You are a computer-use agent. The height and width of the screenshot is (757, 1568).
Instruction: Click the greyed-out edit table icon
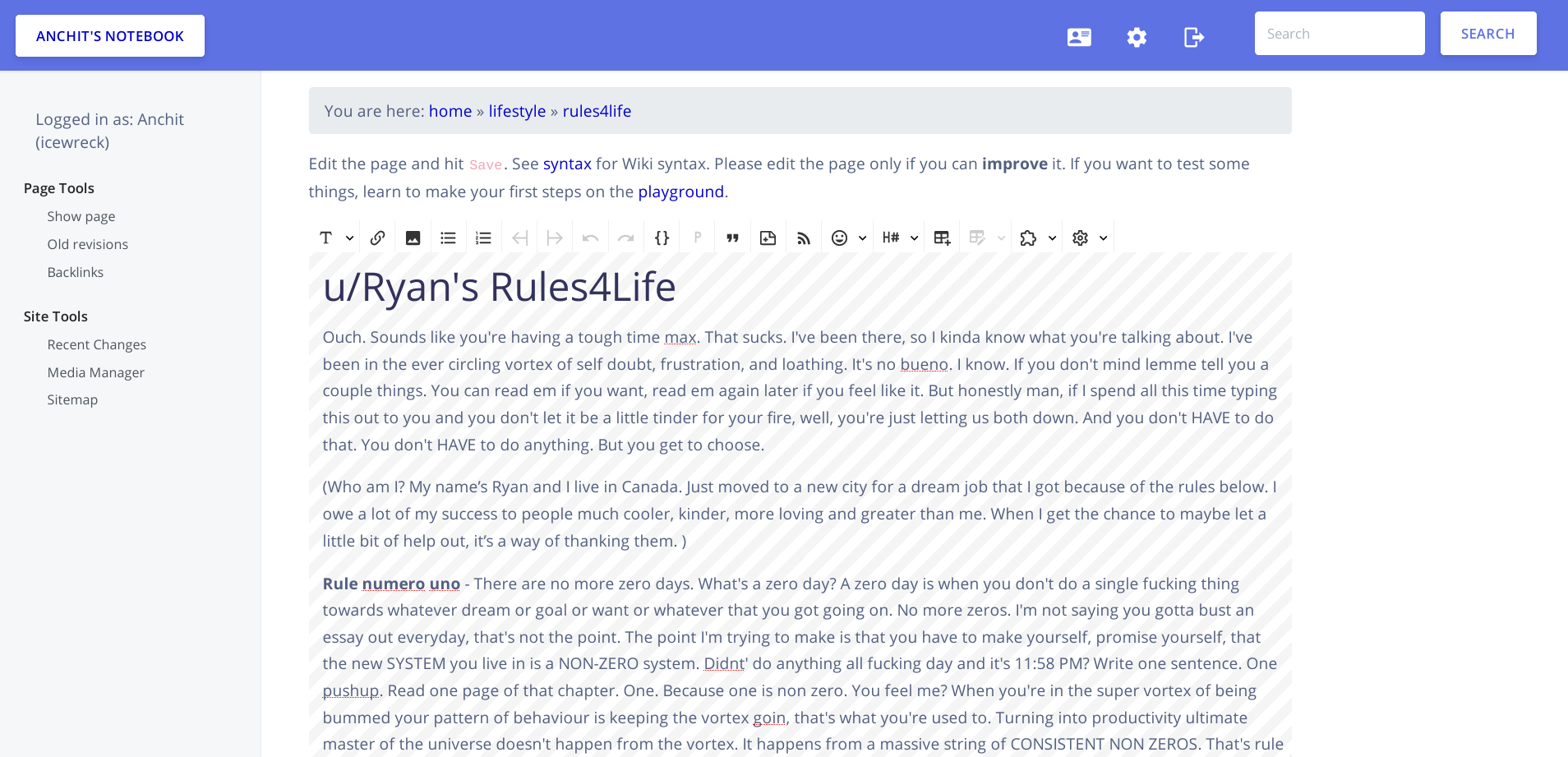[977, 238]
